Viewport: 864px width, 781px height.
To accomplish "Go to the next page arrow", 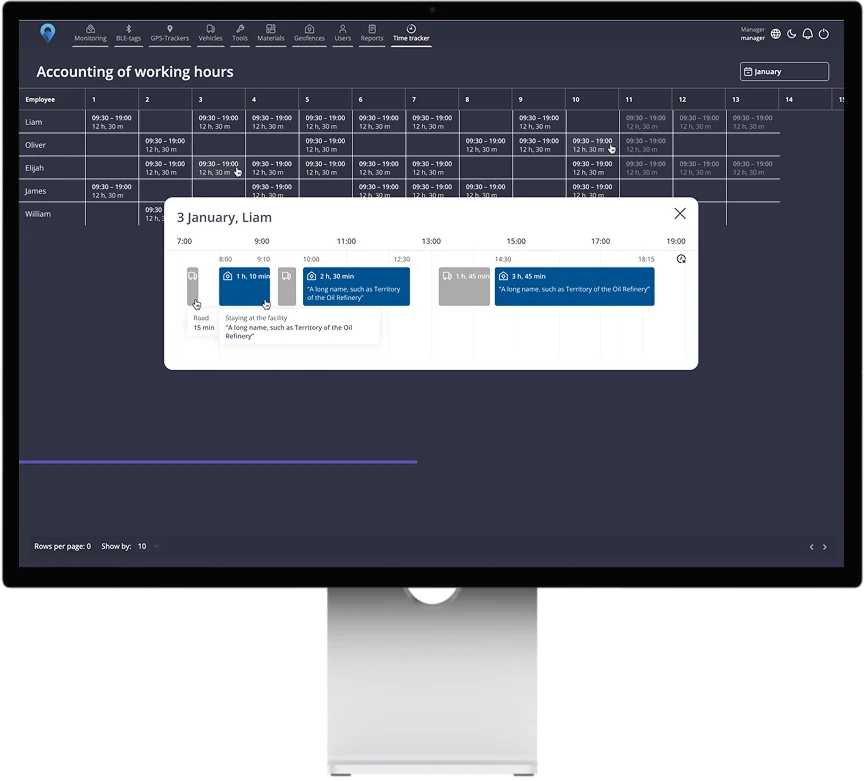I will coord(825,547).
